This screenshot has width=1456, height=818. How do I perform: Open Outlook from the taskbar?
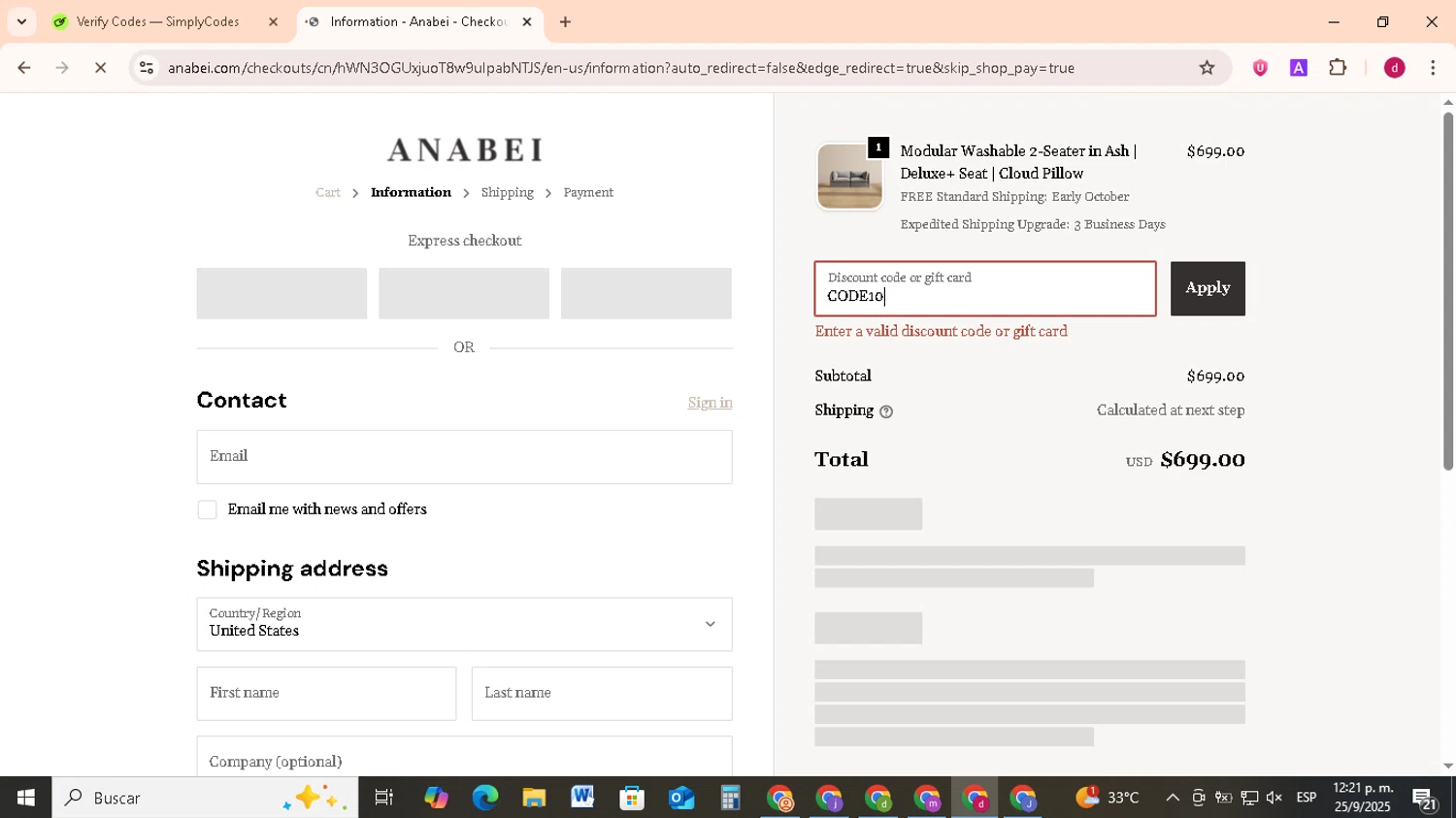(x=681, y=798)
